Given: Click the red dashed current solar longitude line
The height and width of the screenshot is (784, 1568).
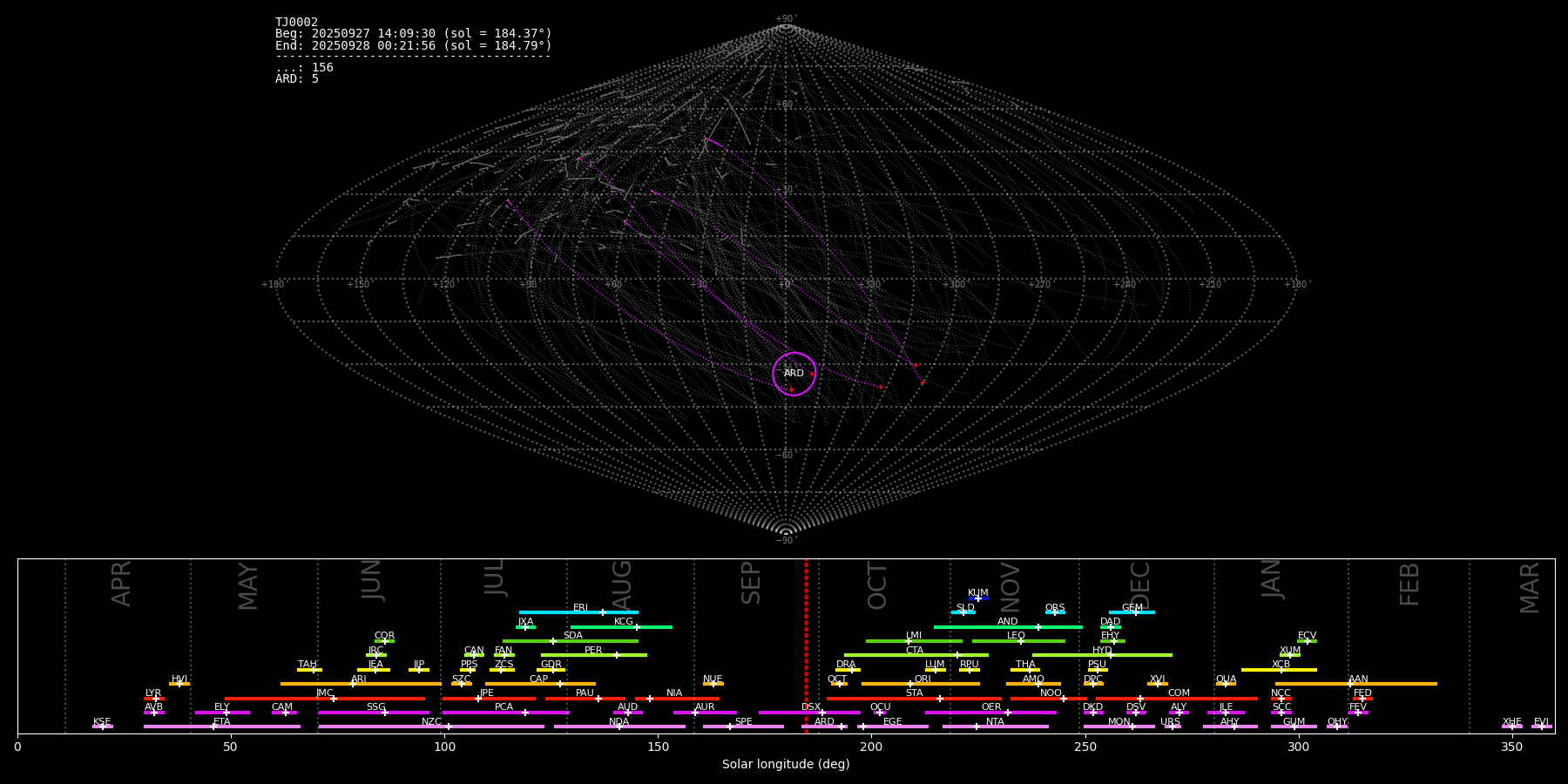Looking at the screenshot, I should tap(806, 645).
